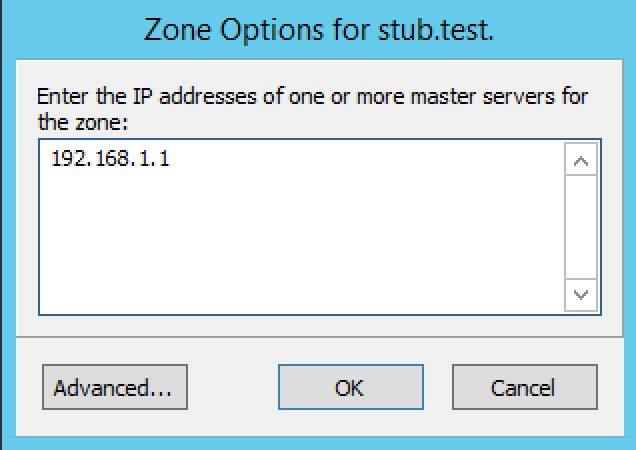Click the 'Zone Options for stub.test.' title bar
This screenshot has height=450, width=636.
pos(318,29)
